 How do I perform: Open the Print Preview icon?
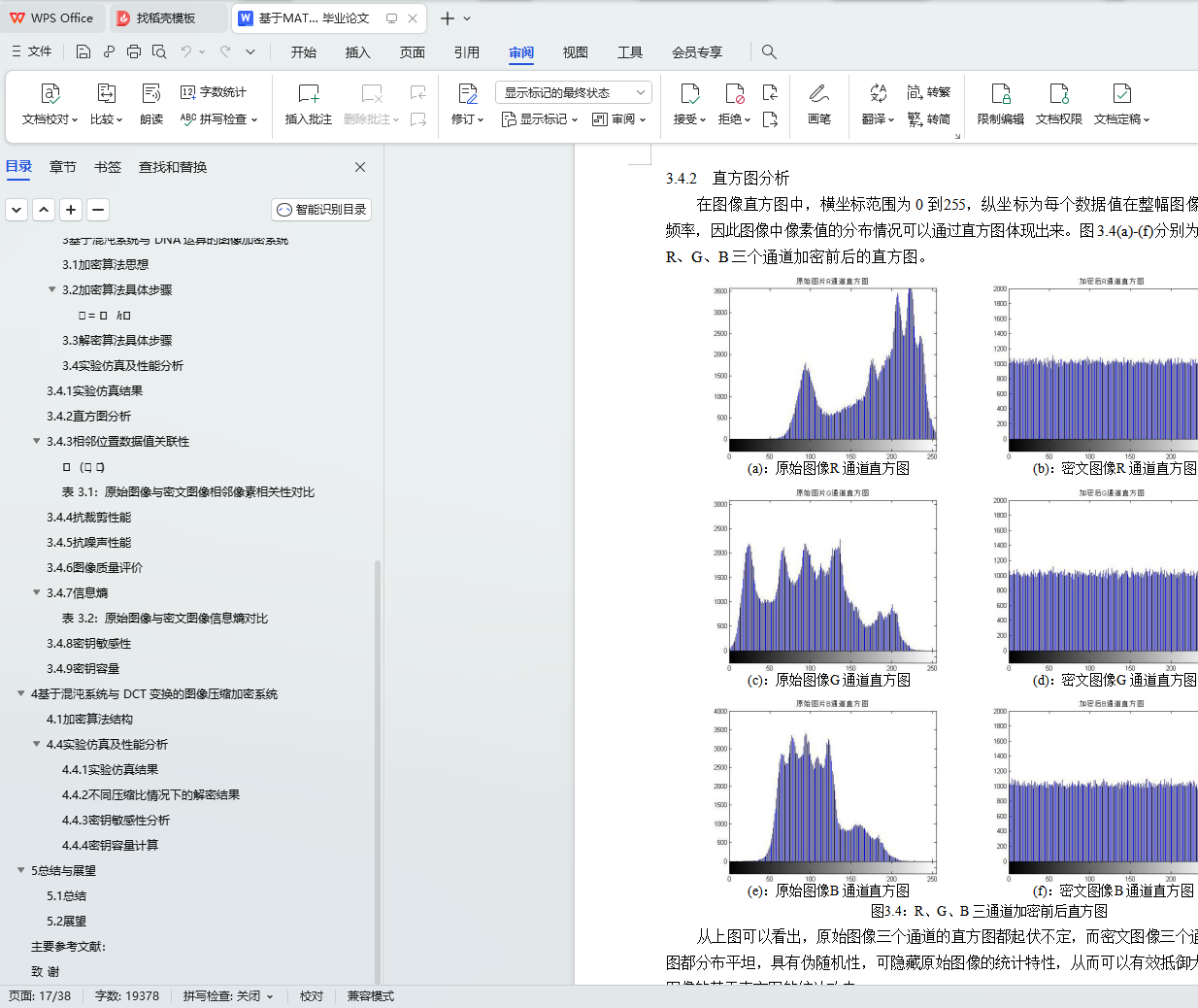[159, 51]
